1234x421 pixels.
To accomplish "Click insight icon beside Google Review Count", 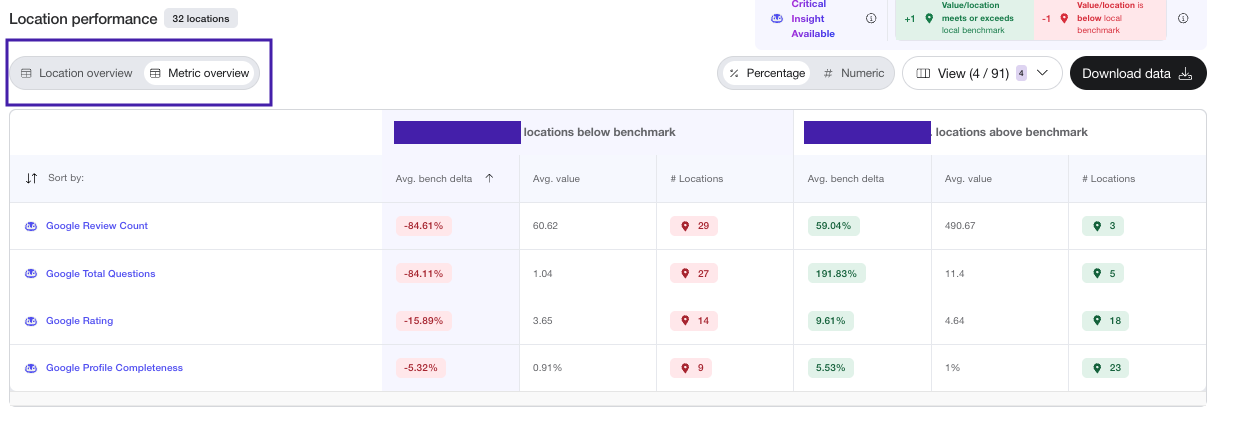I will pos(30,226).
